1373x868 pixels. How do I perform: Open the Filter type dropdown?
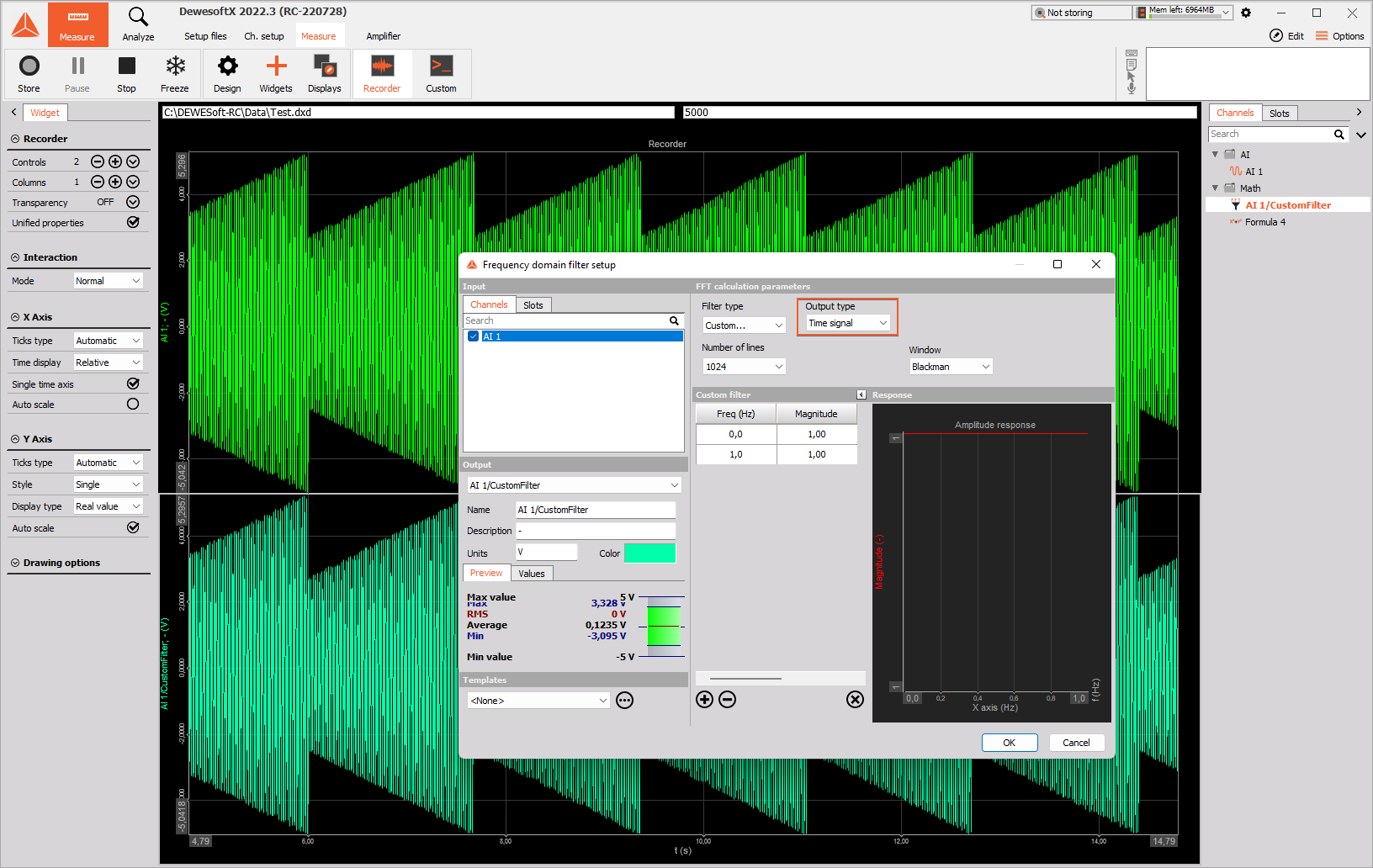745,325
